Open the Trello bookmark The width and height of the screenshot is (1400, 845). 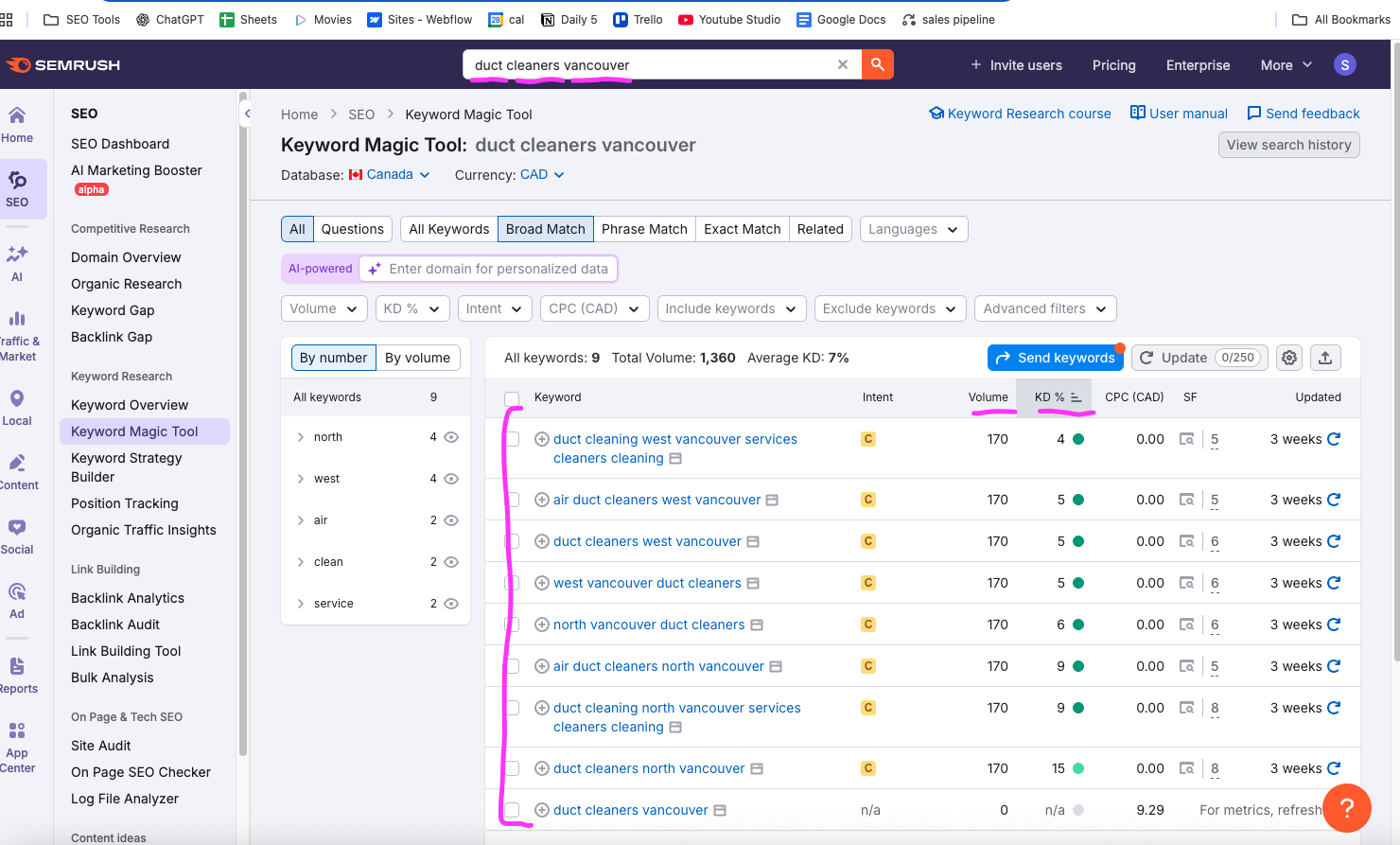pos(638,19)
